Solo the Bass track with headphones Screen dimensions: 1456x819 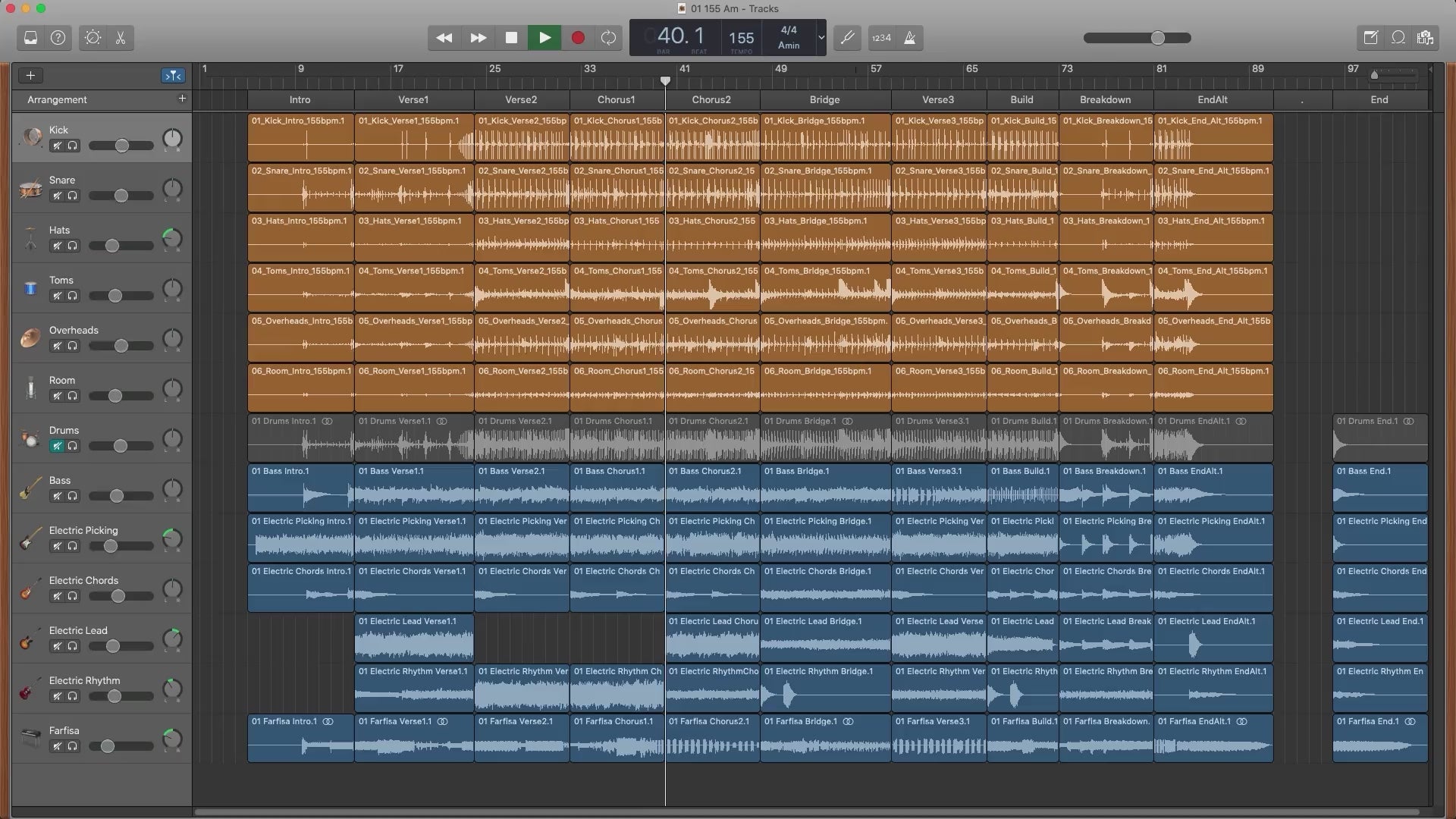pos(73,496)
